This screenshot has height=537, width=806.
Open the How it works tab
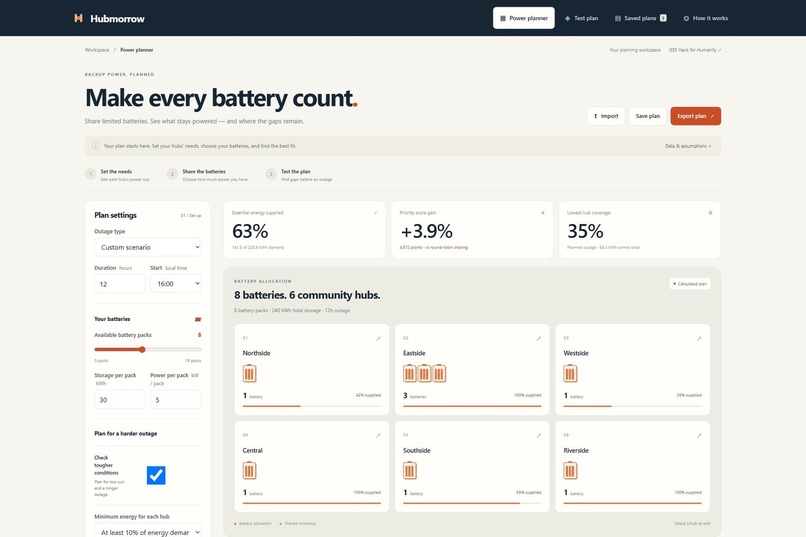click(705, 18)
